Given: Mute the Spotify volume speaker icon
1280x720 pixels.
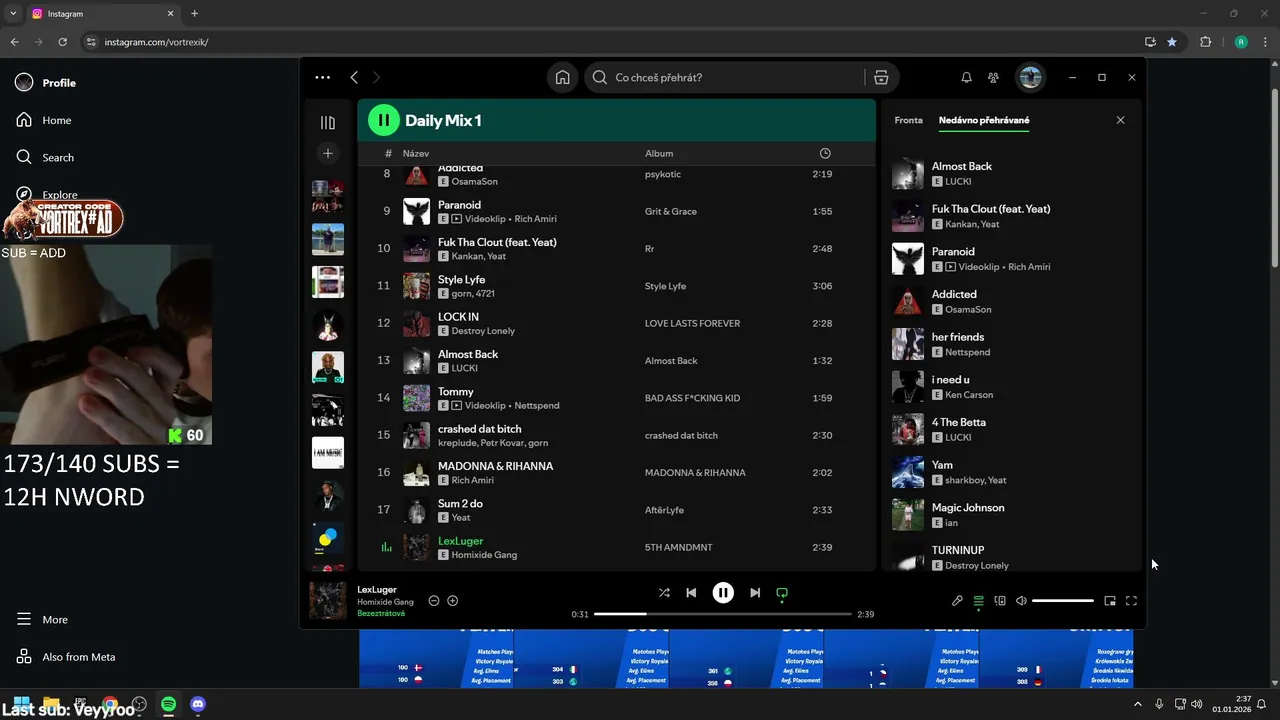Looking at the screenshot, I should pos(1021,601).
